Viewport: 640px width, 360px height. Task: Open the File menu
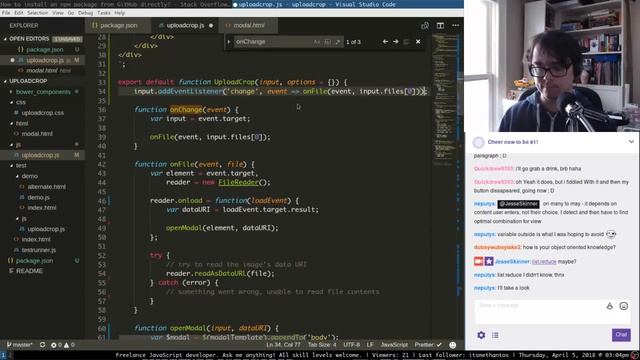6,13
